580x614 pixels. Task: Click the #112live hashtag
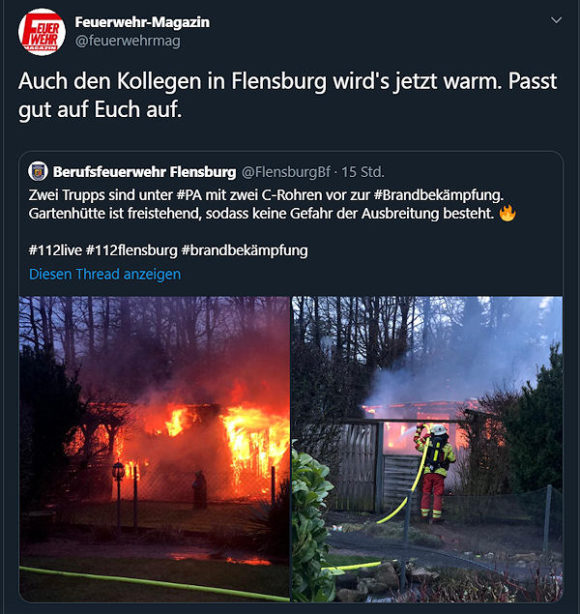click(x=55, y=250)
